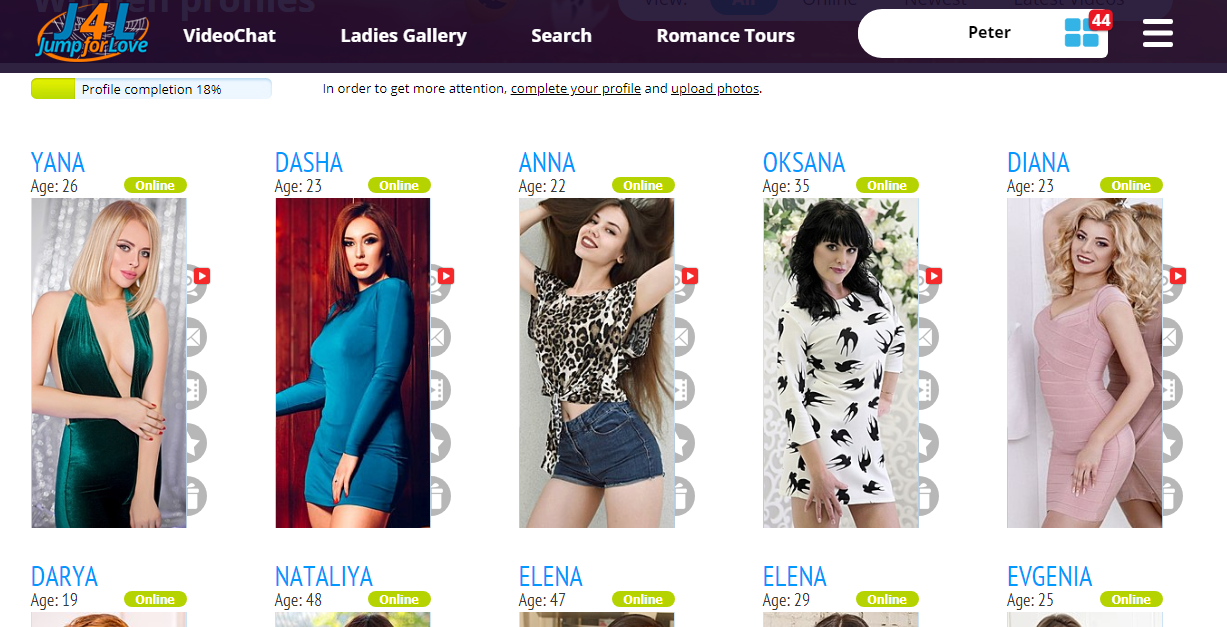
Task: Open the Peter account menu
Action: tap(989, 32)
